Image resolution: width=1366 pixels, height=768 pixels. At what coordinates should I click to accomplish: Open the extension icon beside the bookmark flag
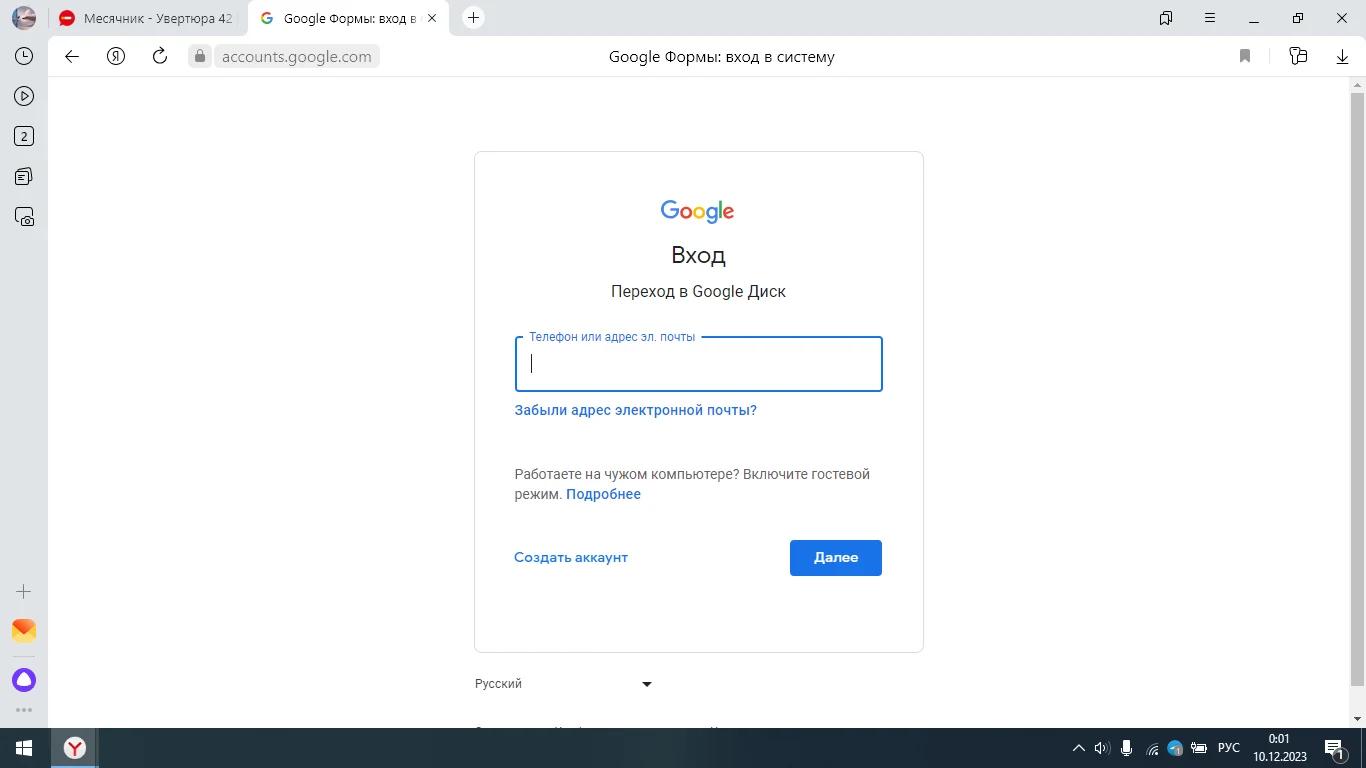1298,57
